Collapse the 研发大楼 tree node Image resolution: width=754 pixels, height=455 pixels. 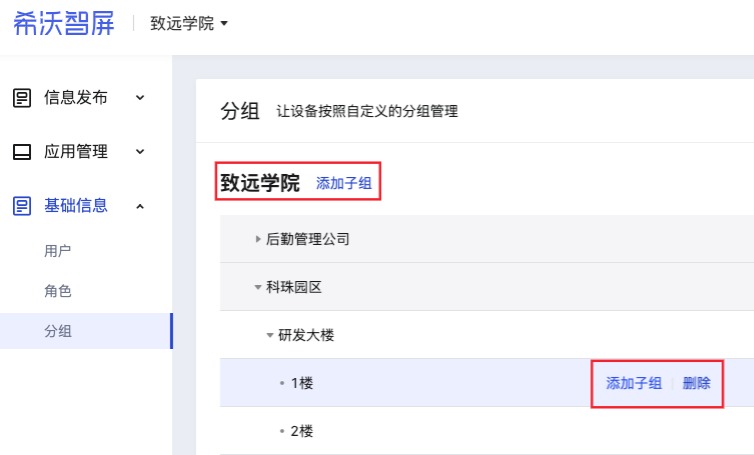270,335
